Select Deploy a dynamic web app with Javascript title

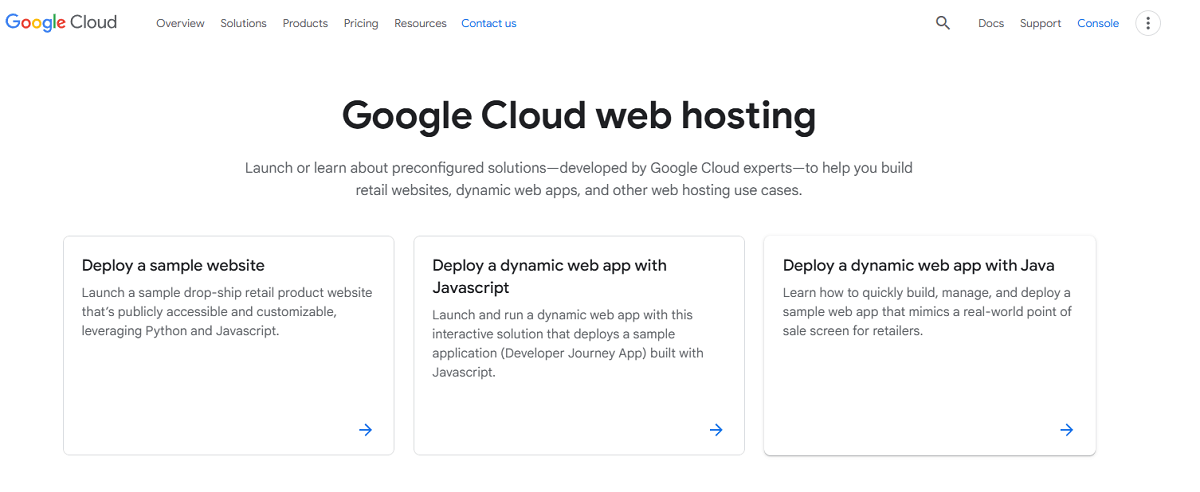549,276
